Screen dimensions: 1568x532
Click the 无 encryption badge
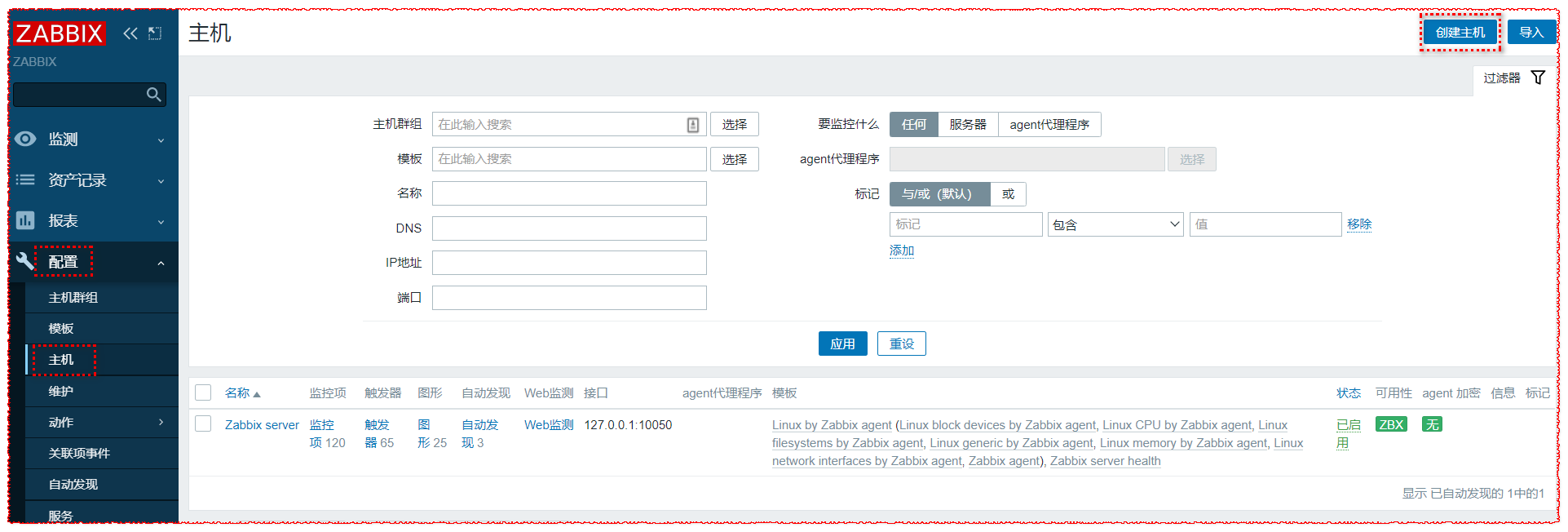pyautogui.click(x=1432, y=424)
